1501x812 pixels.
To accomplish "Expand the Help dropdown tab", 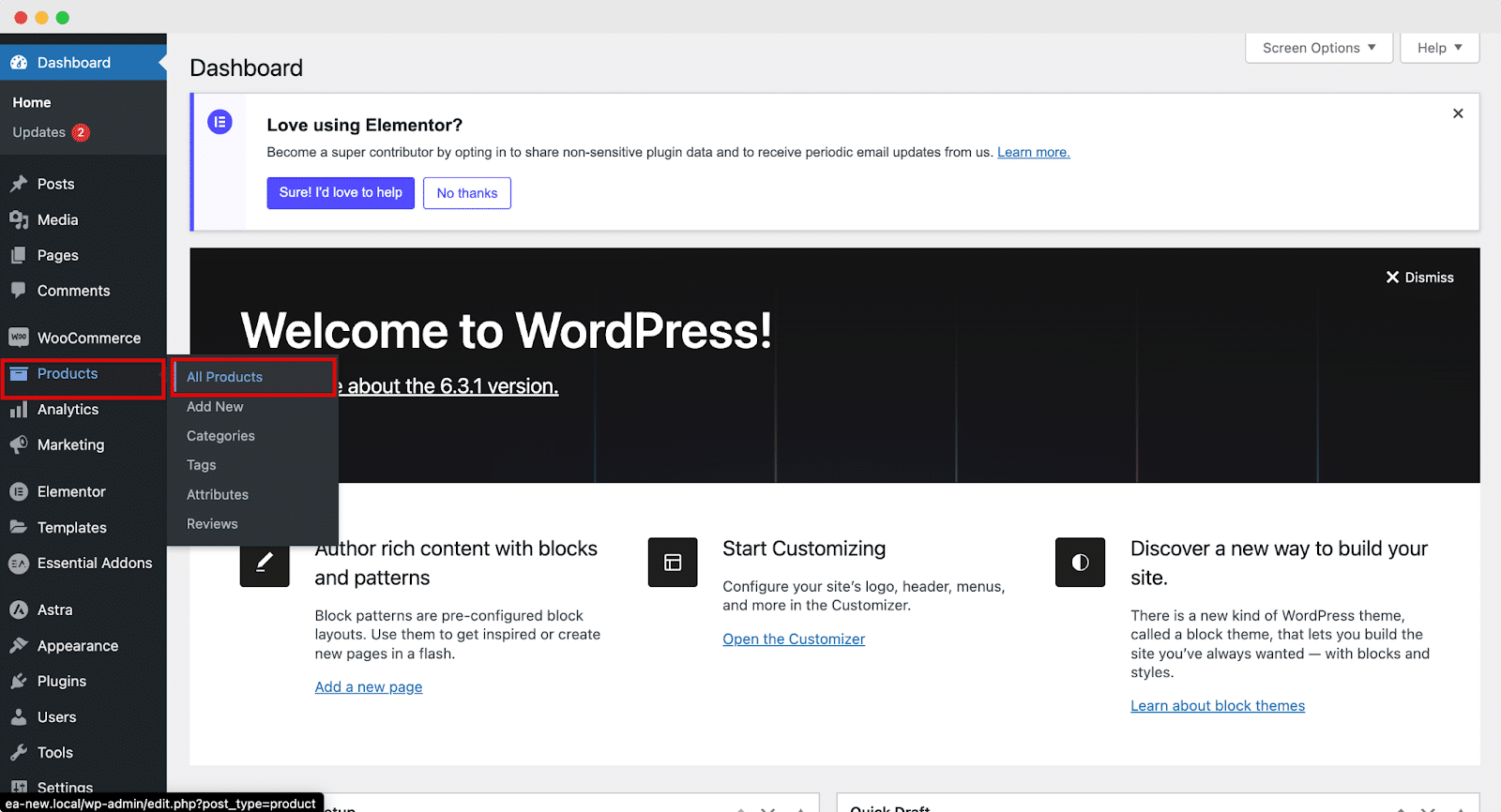I will pyautogui.click(x=1440, y=48).
